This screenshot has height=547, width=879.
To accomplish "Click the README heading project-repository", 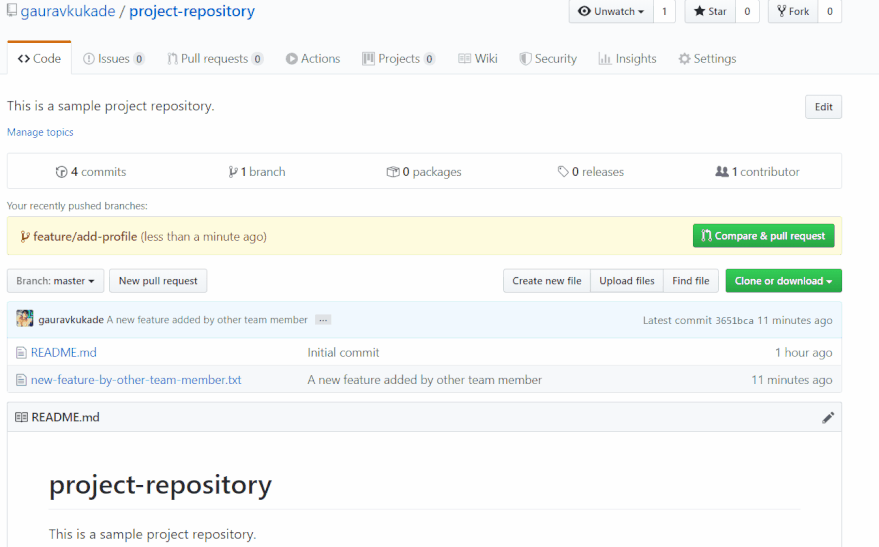I will pos(160,485).
